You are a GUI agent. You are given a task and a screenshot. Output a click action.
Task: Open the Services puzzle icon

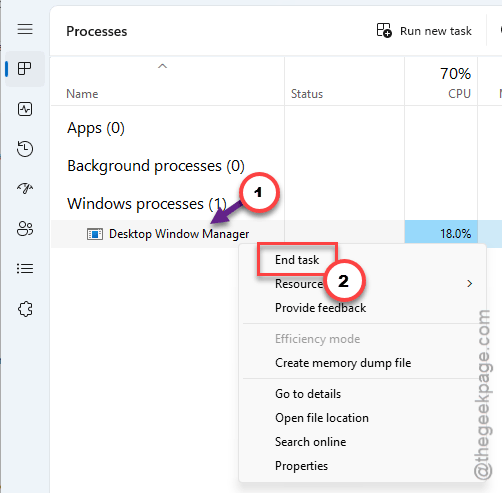(x=25, y=309)
